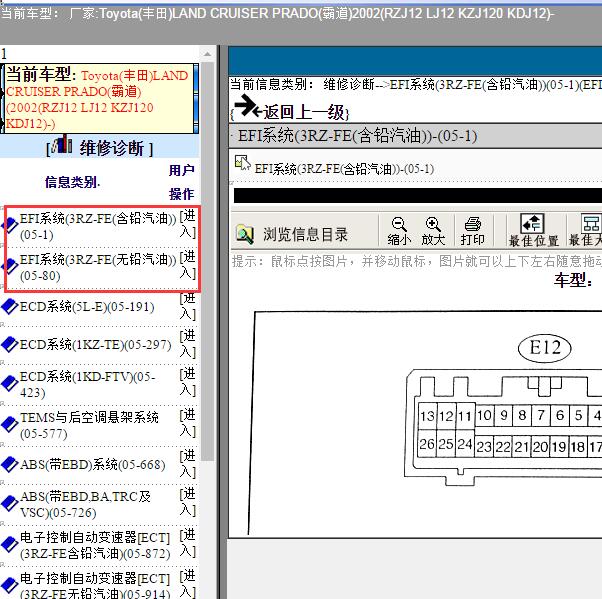Screen dimensions: 602x599
Task: Click blue book icon for ECT 3RZ-FE无铅汽油
Action: (10, 585)
